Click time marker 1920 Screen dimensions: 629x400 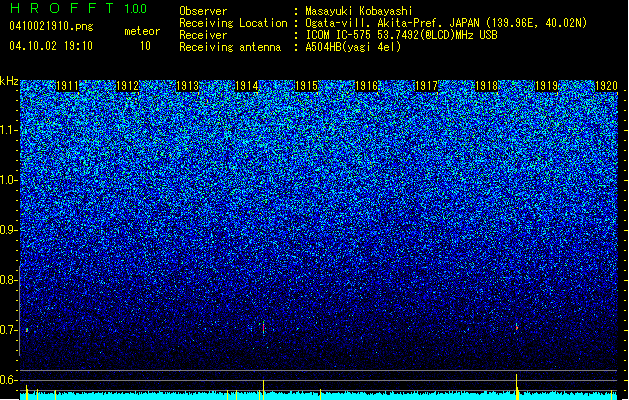point(606,86)
